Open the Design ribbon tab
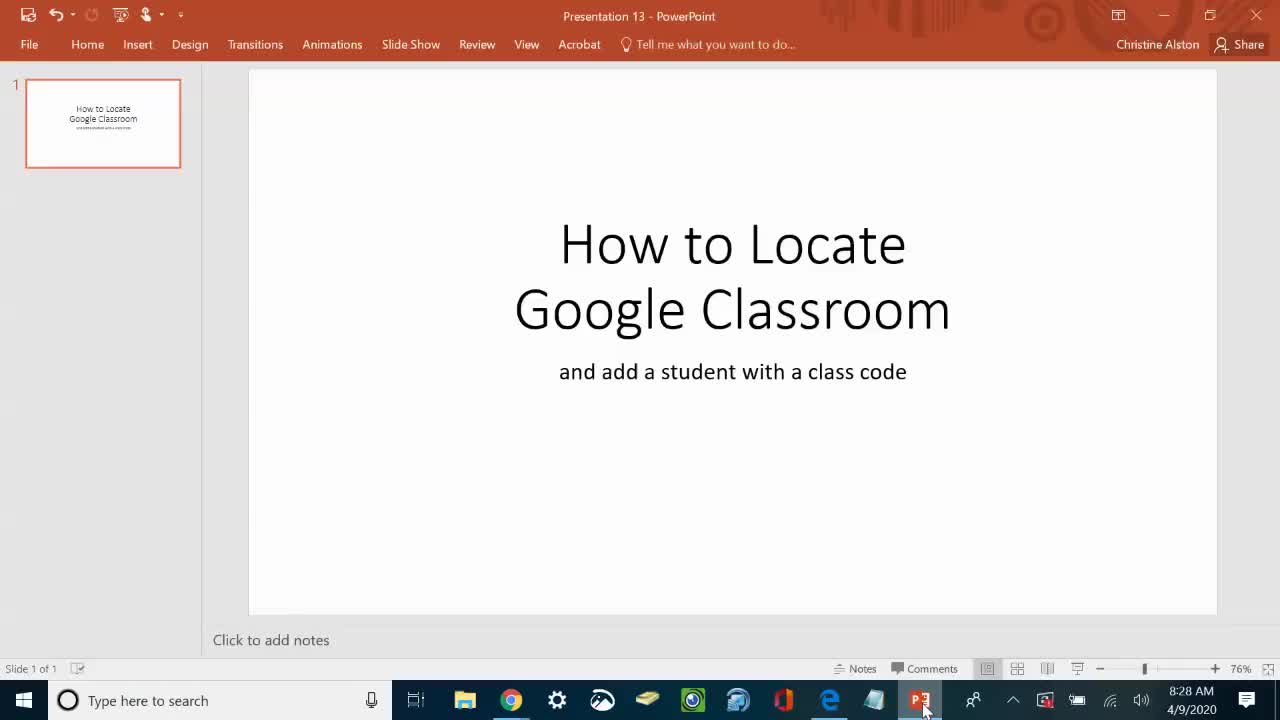This screenshot has height=720, width=1280. [x=190, y=44]
